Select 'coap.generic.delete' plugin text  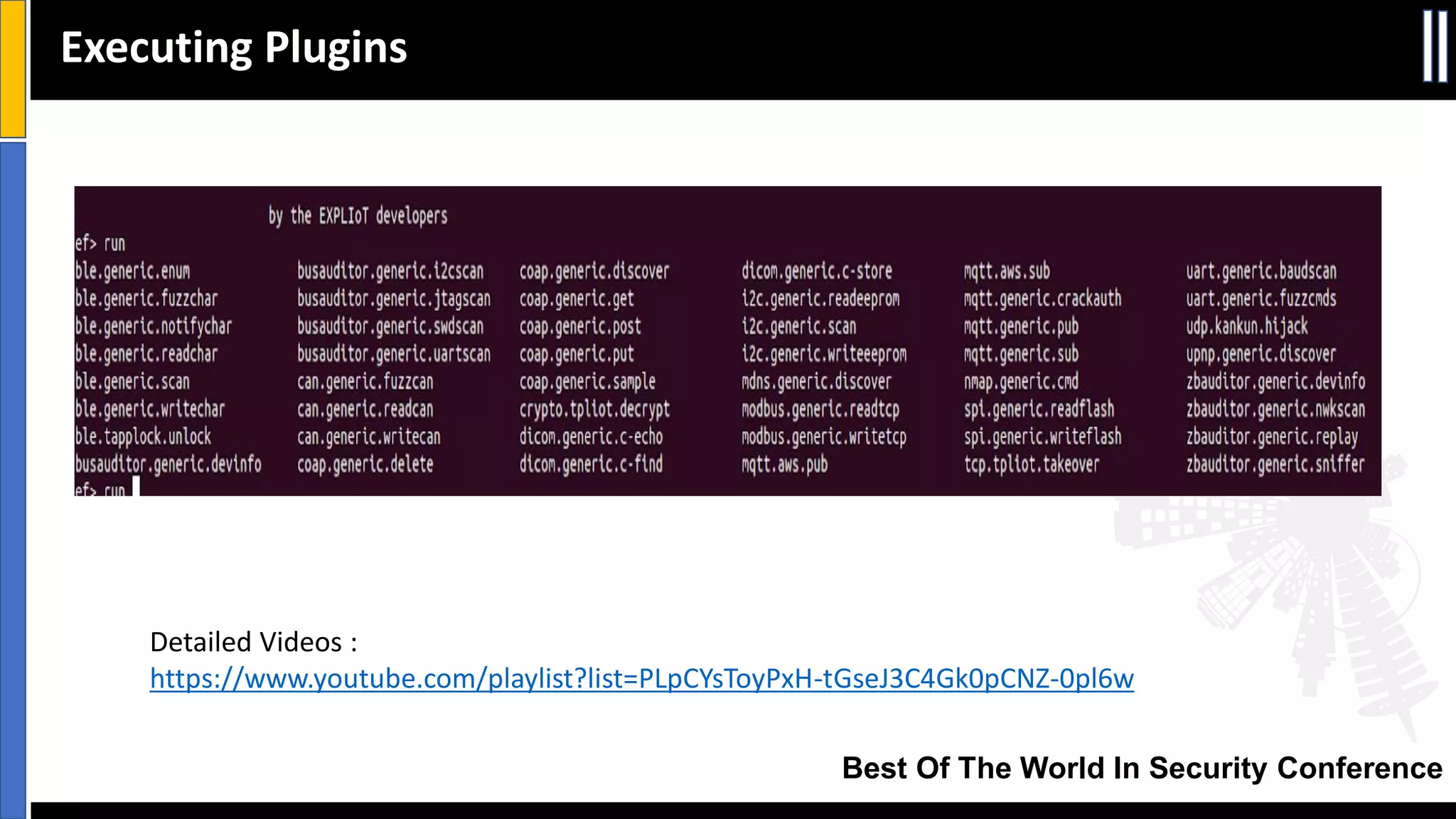(x=365, y=464)
